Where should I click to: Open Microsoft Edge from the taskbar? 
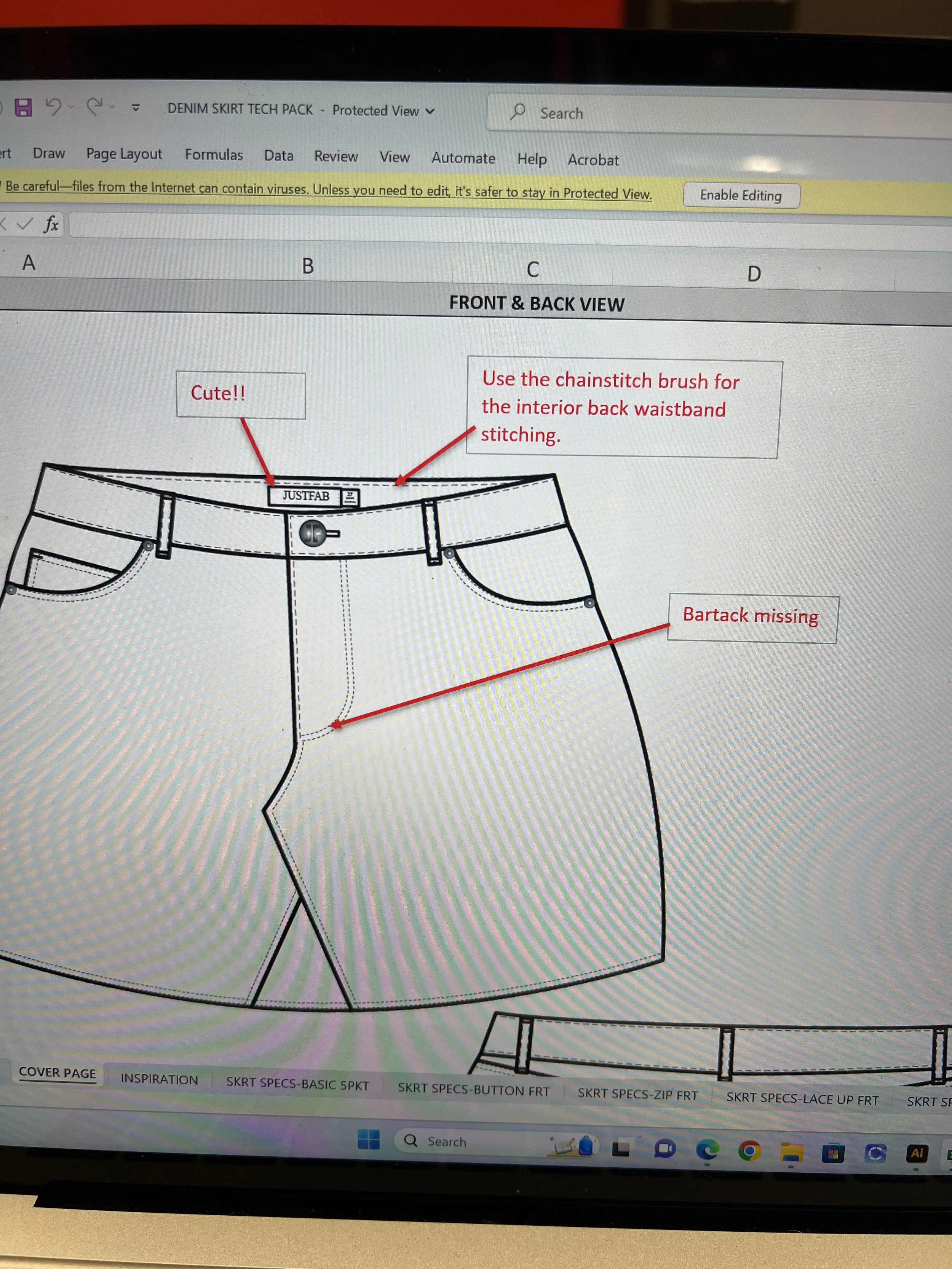coord(707,1149)
